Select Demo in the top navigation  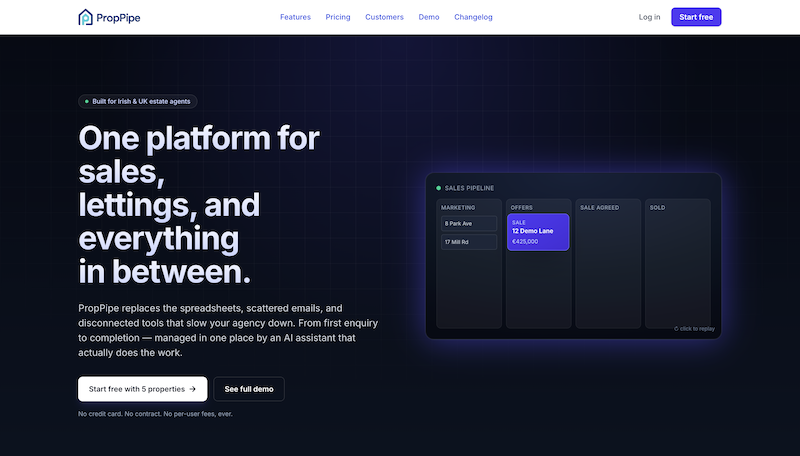coord(429,17)
